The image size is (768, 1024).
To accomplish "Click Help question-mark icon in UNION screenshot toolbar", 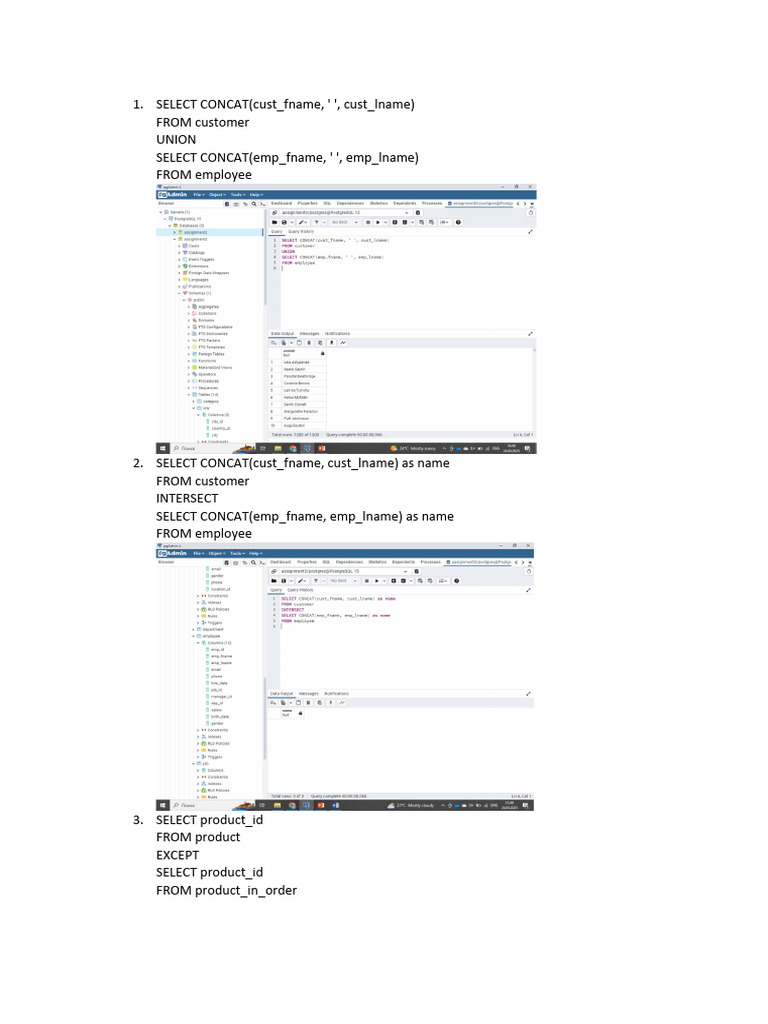I will [458, 222].
